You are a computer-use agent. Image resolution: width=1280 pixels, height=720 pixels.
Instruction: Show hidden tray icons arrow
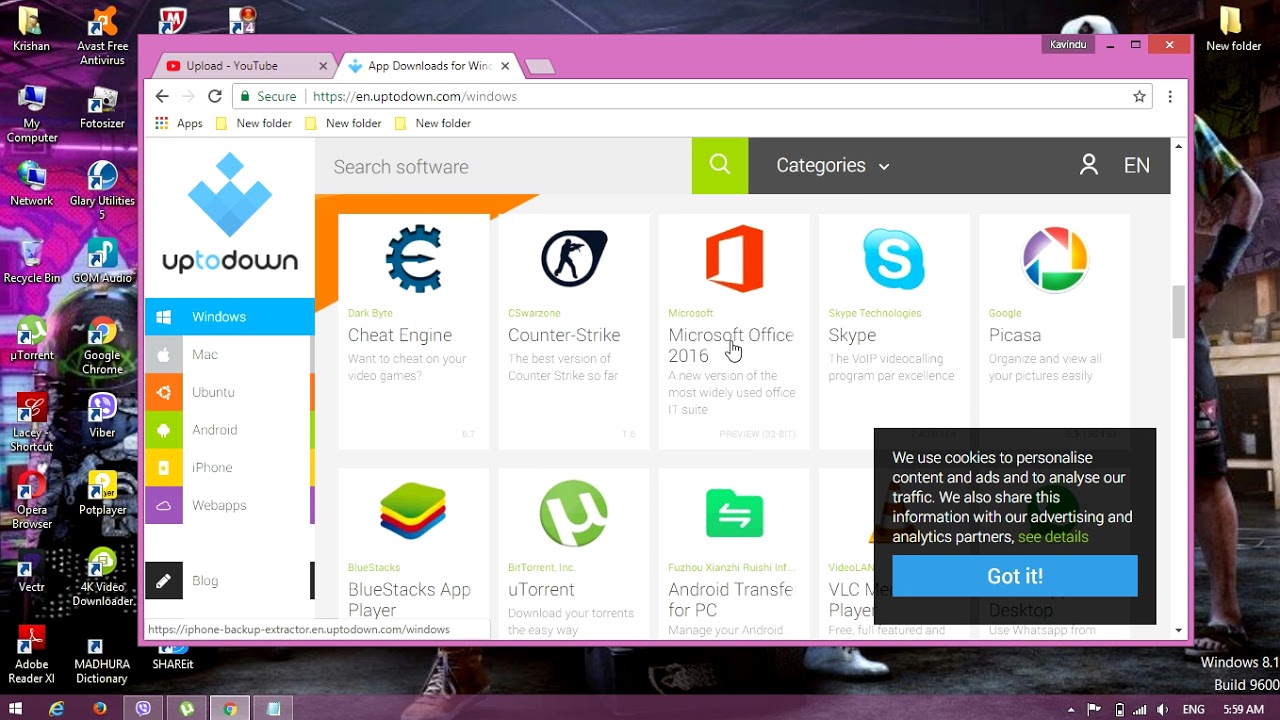(1071, 709)
